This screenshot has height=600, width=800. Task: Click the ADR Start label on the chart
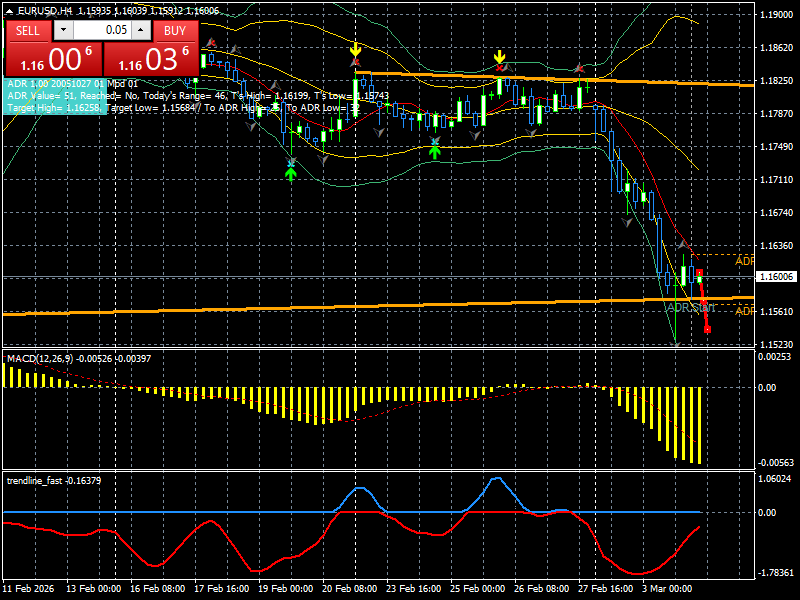point(691,308)
